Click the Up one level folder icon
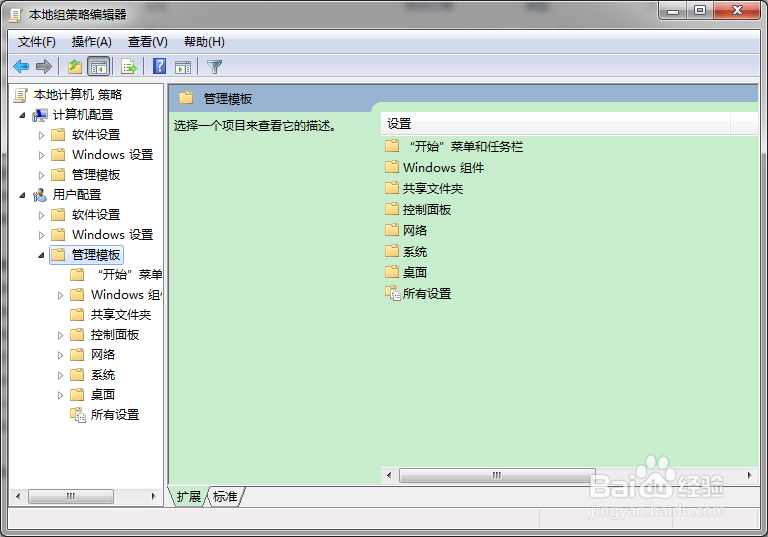768x537 pixels. pyautogui.click(x=74, y=66)
